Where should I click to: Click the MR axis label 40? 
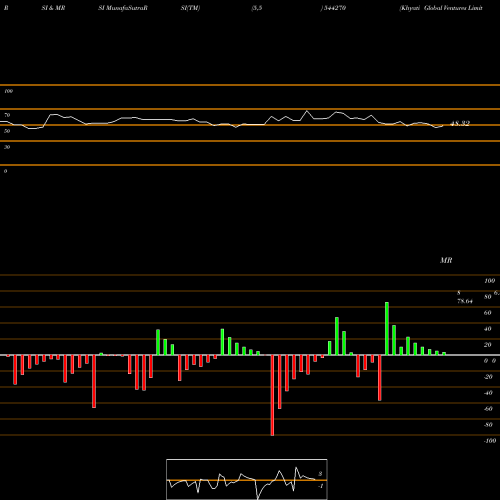[488, 329]
